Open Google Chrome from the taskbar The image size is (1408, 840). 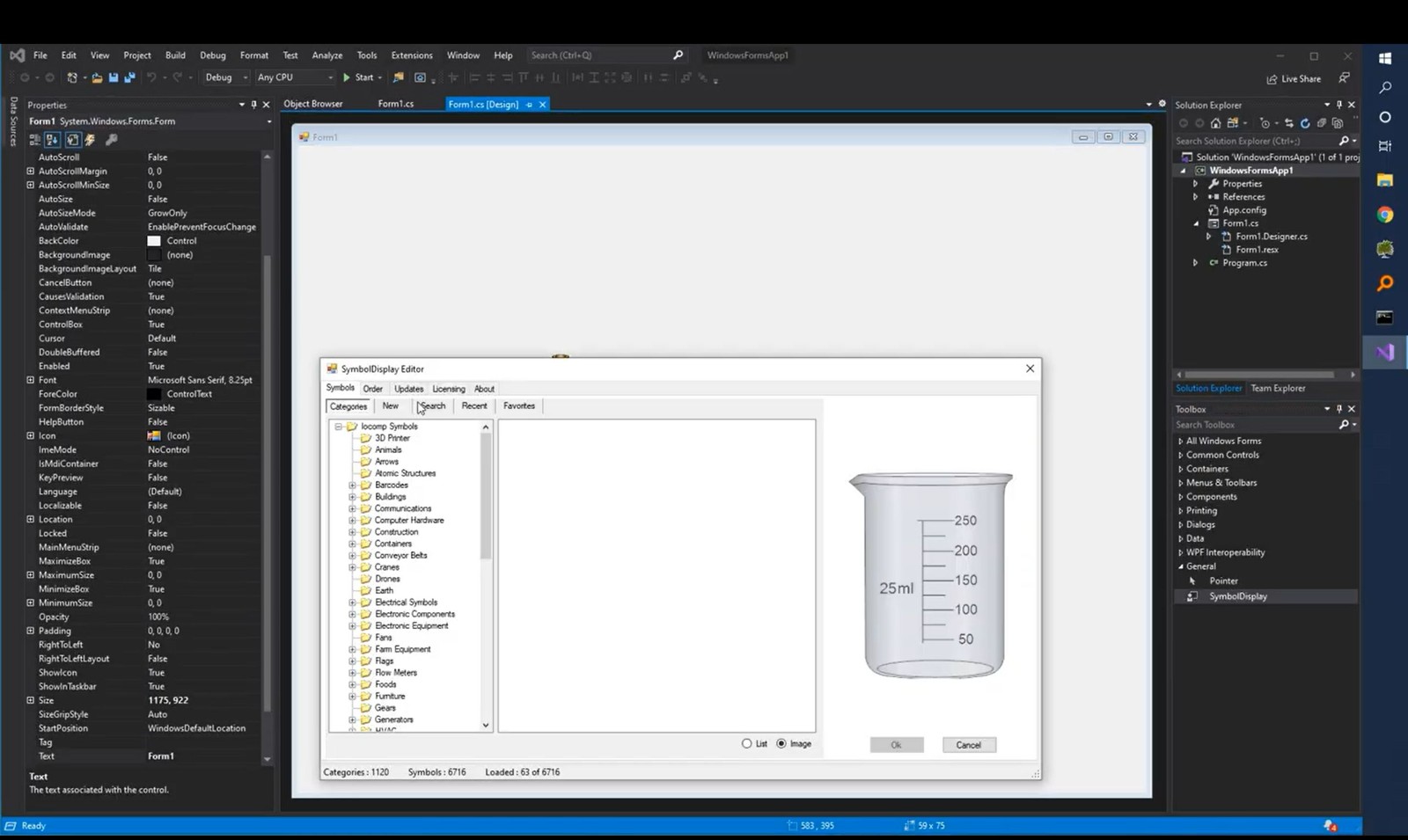point(1385,215)
